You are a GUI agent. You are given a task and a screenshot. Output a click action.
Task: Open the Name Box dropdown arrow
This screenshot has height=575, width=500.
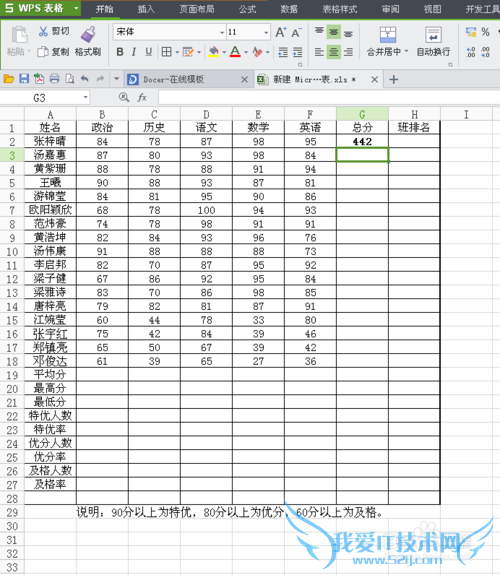click(85, 98)
